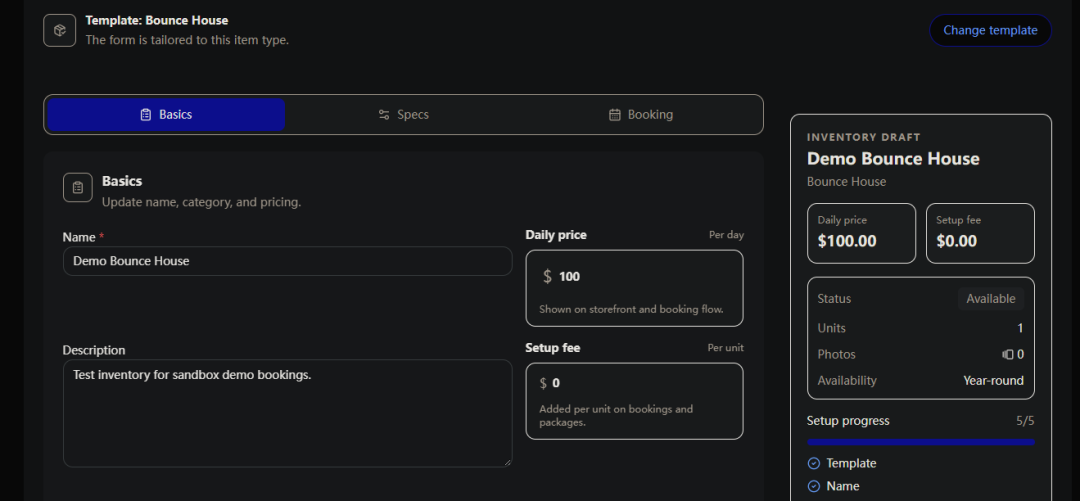Click the 'Demo Bounce House' draft title

coord(893,159)
